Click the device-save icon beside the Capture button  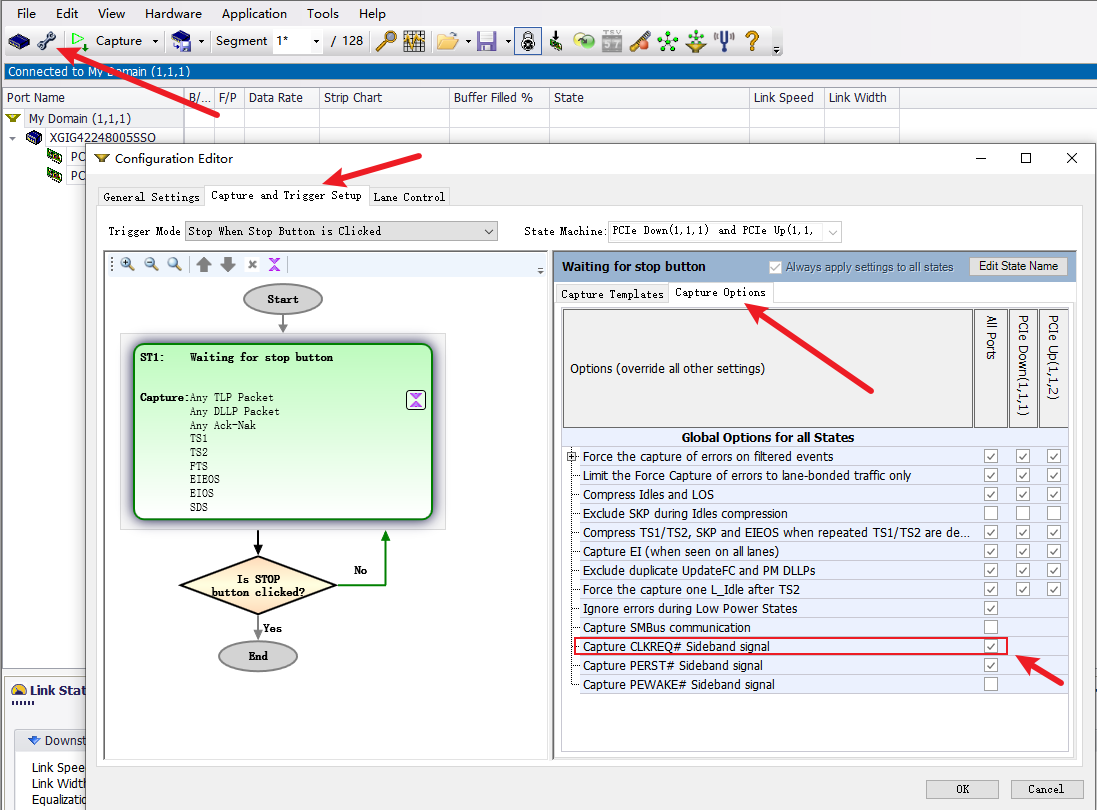pyautogui.click(x=181, y=41)
